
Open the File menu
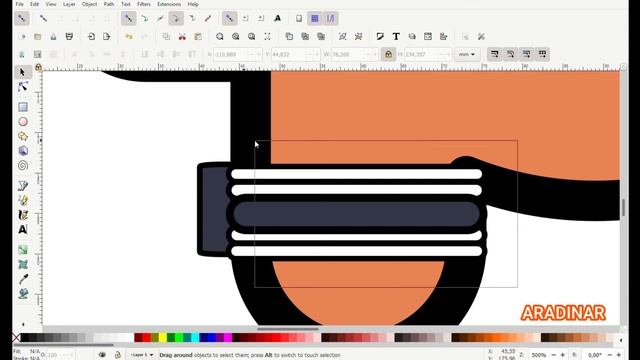click(x=19, y=4)
